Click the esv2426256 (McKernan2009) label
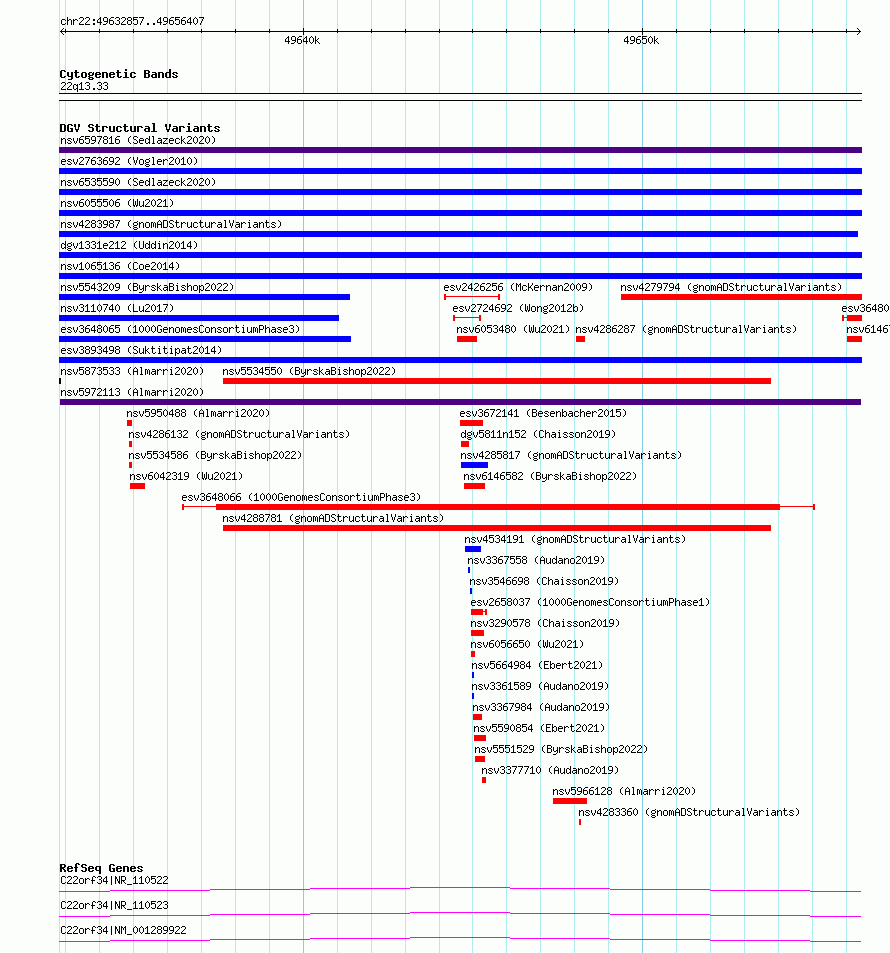 coord(518,287)
